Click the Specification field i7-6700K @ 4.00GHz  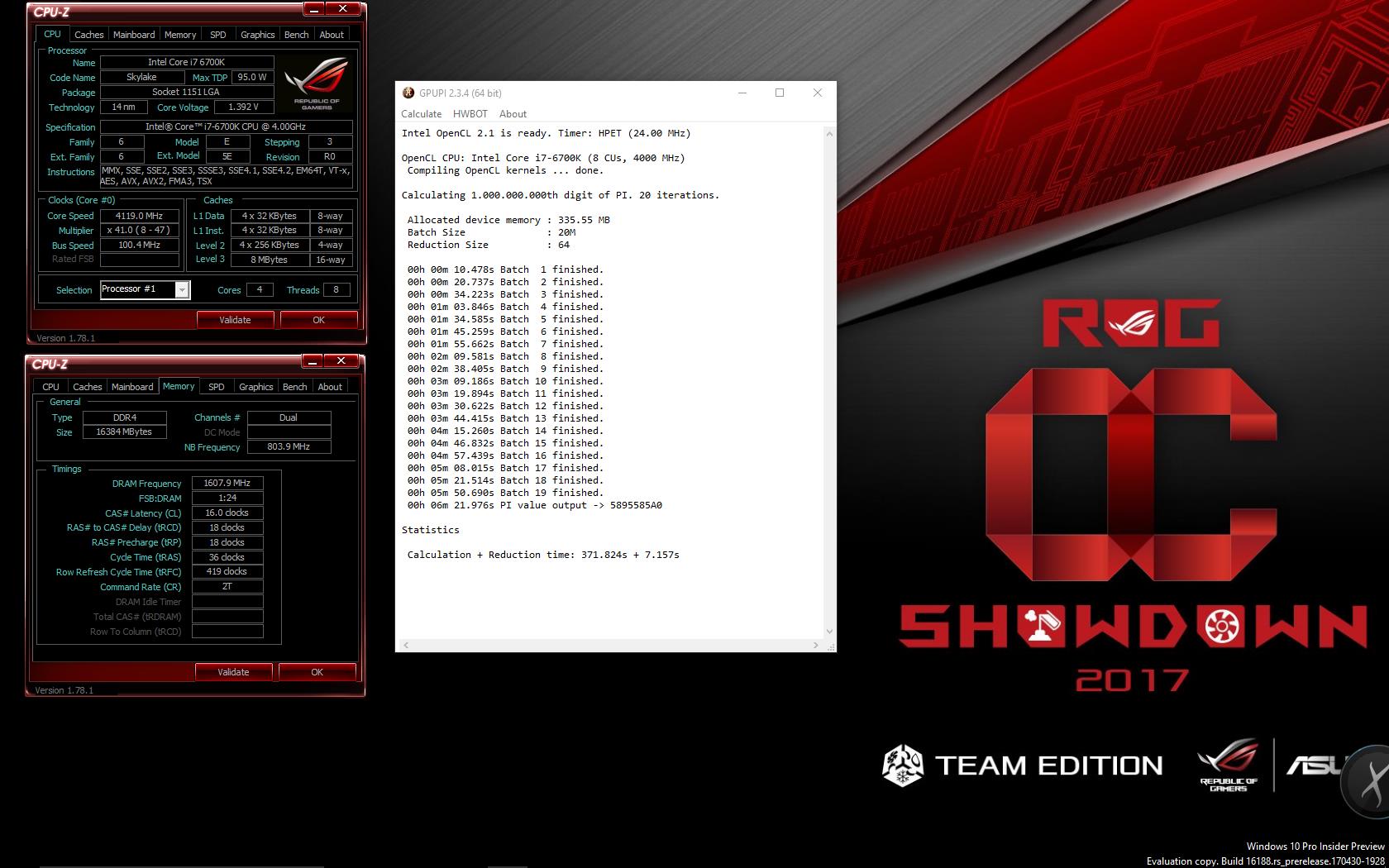[226, 127]
